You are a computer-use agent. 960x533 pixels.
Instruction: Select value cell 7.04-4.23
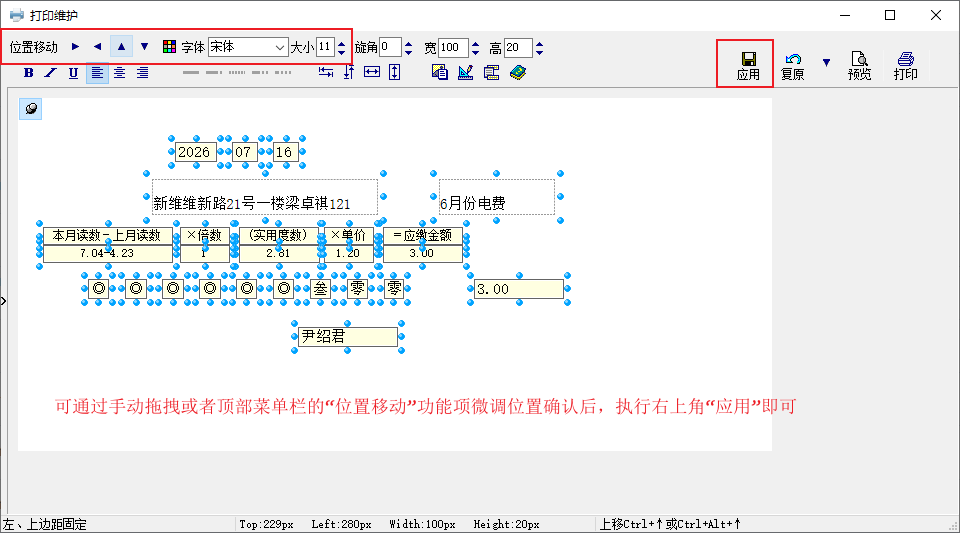tap(107, 253)
